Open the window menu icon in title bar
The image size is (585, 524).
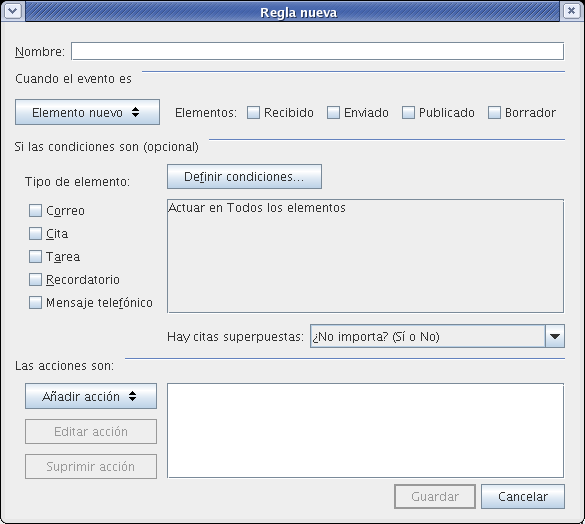click(13, 11)
